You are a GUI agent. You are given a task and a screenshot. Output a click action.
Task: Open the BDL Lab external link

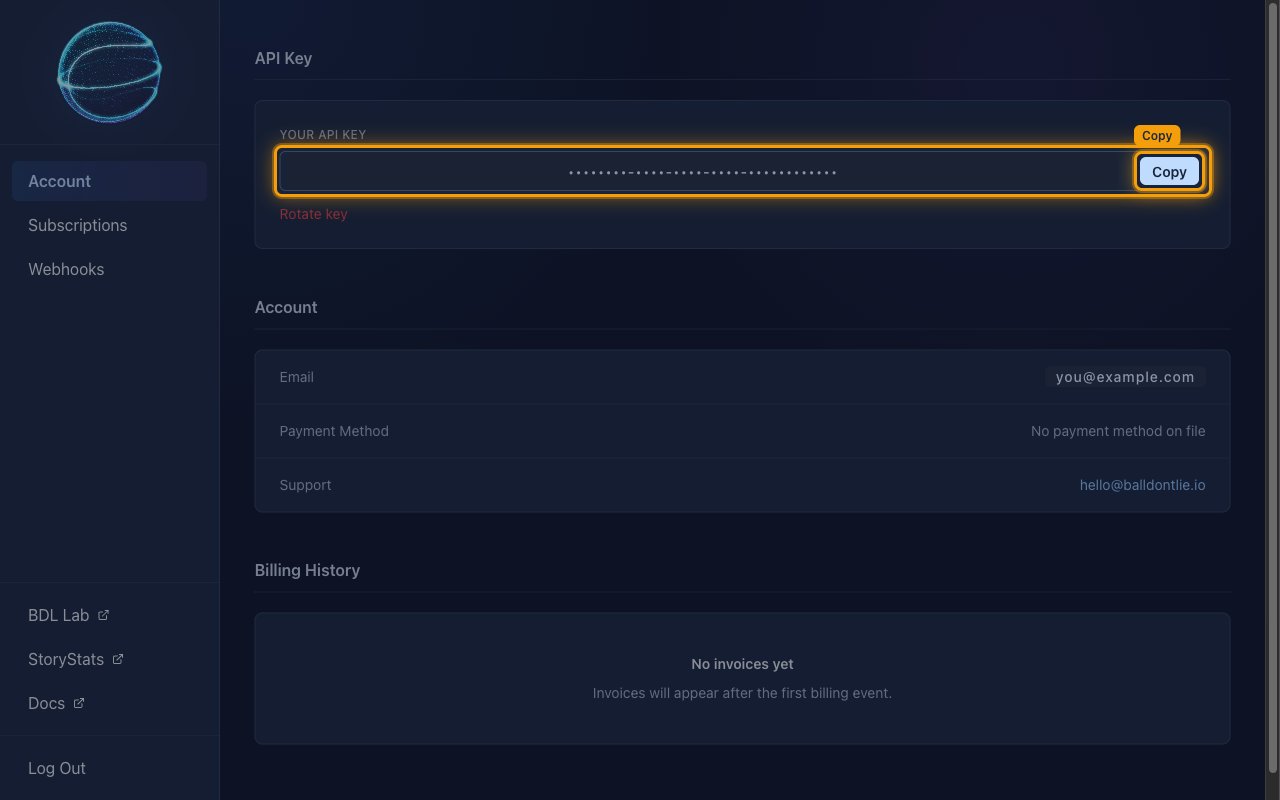click(68, 615)
